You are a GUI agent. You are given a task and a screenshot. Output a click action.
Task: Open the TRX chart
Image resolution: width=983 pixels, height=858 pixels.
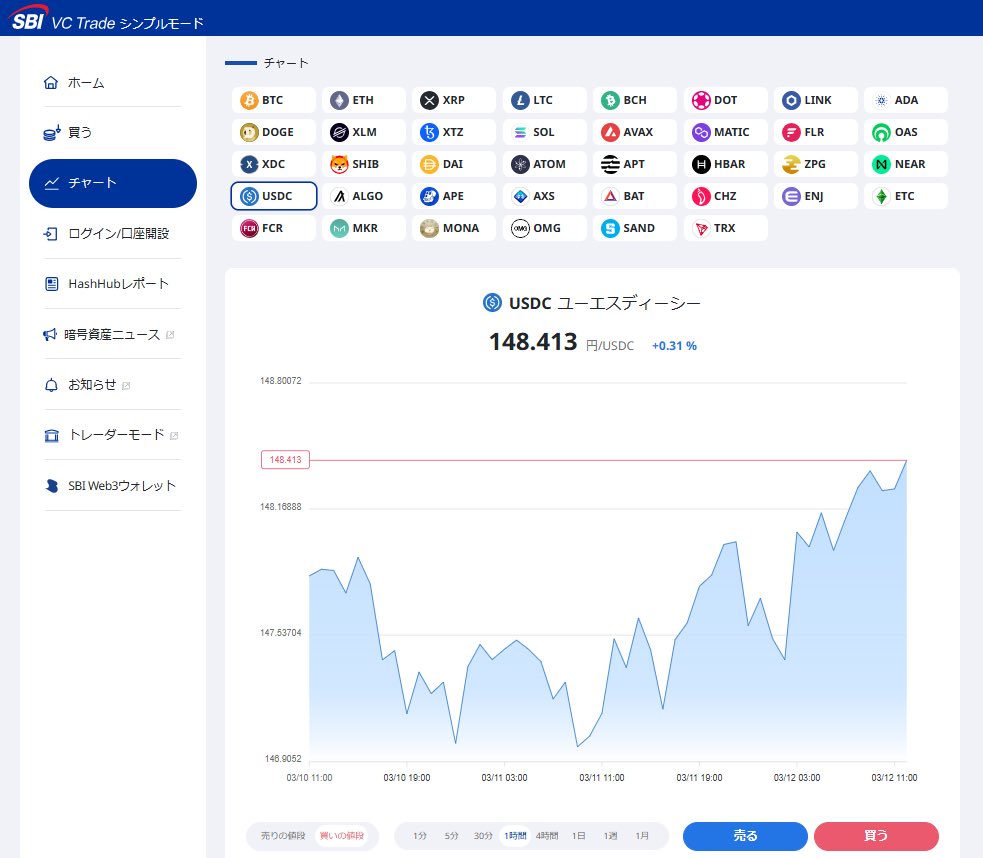point(725,228)
